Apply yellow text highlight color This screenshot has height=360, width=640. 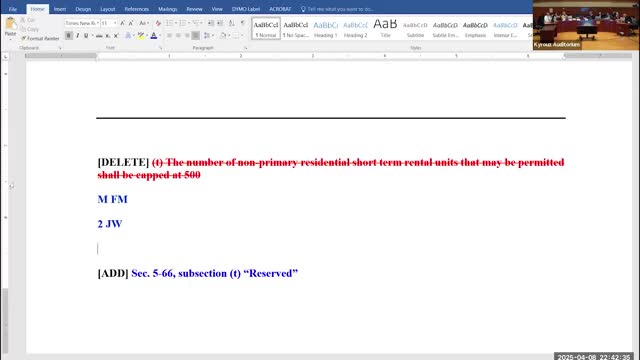pos(140,36)
